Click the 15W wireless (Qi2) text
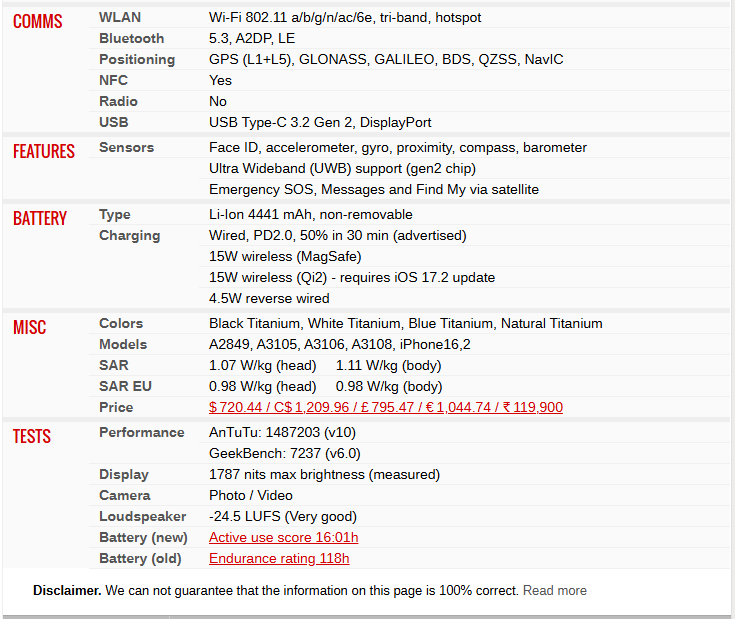Image resolution: width=735 pixels, height=619 pixels. [x=352, y=277]
